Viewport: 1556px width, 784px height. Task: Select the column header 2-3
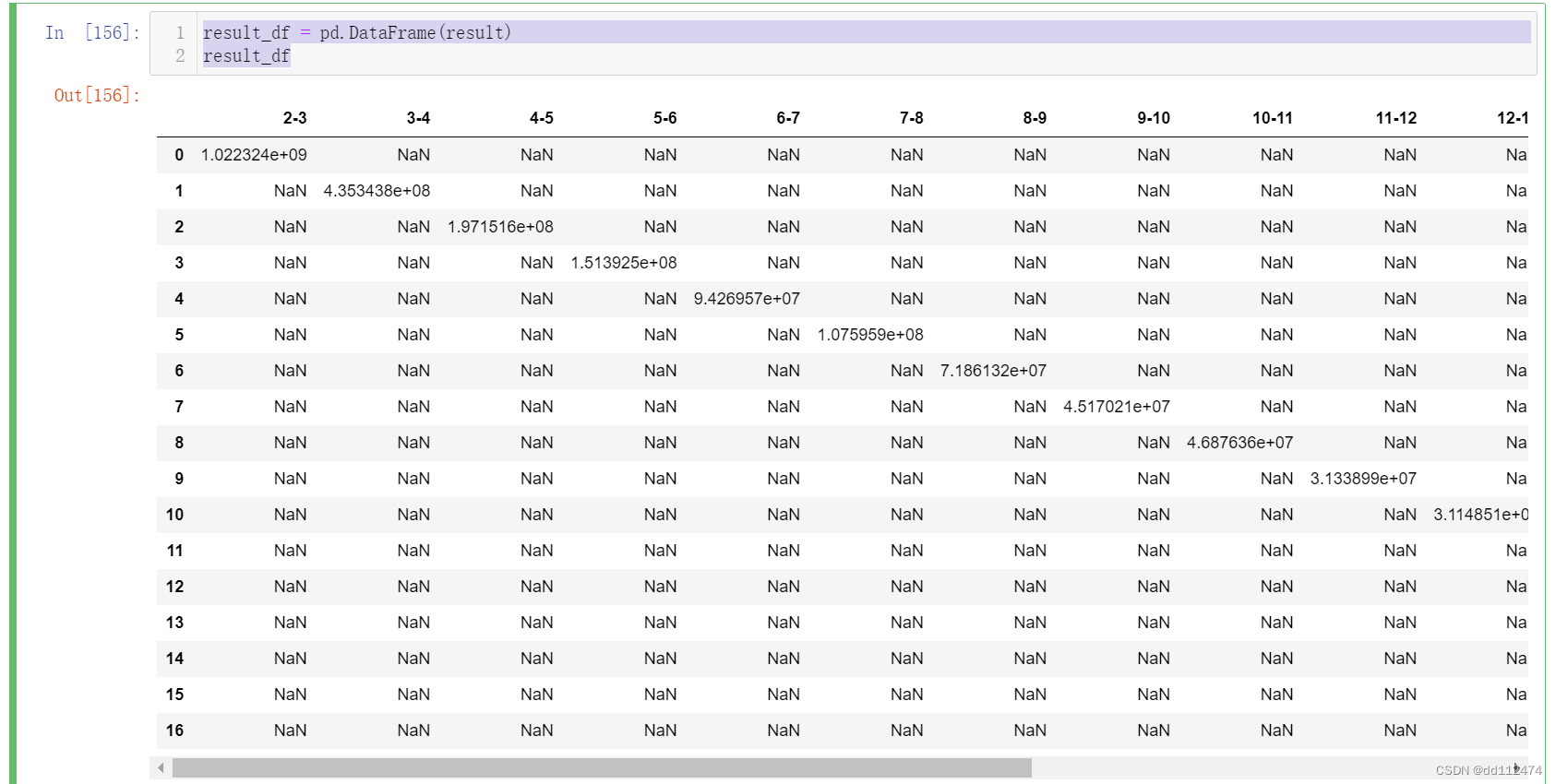294,118
